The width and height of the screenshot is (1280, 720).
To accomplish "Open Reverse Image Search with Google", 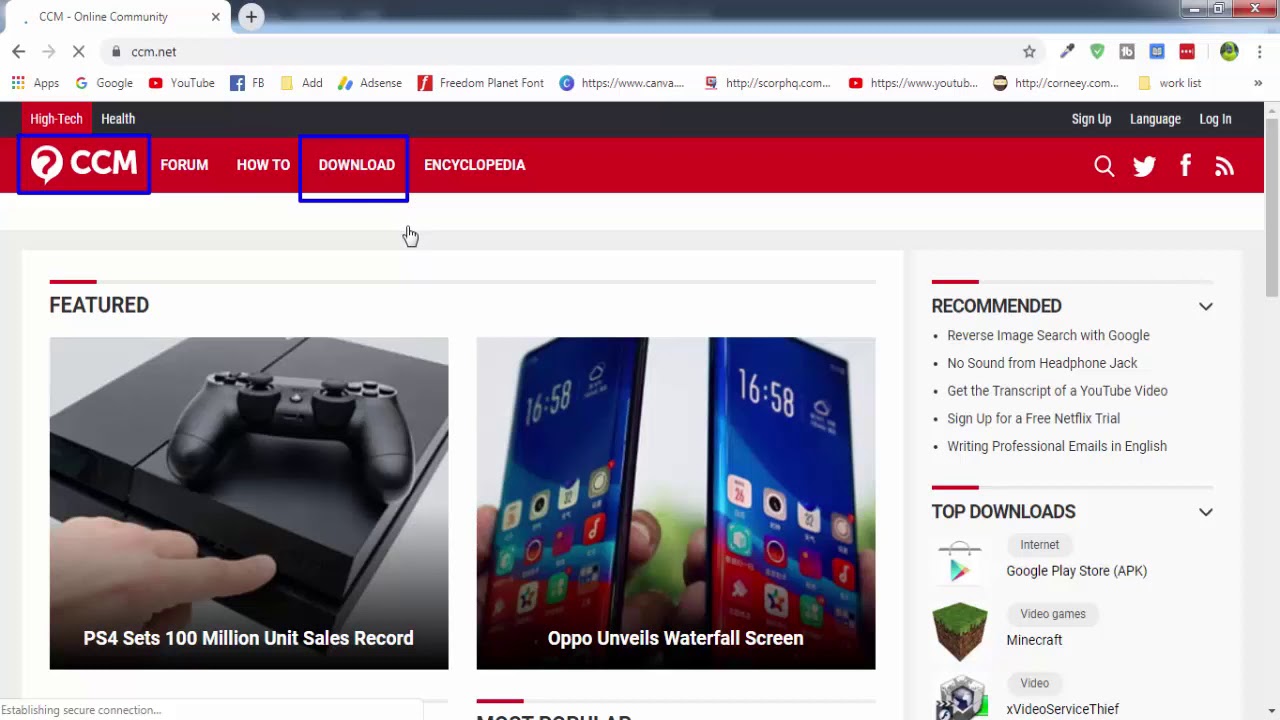I will click(1048, 335).
